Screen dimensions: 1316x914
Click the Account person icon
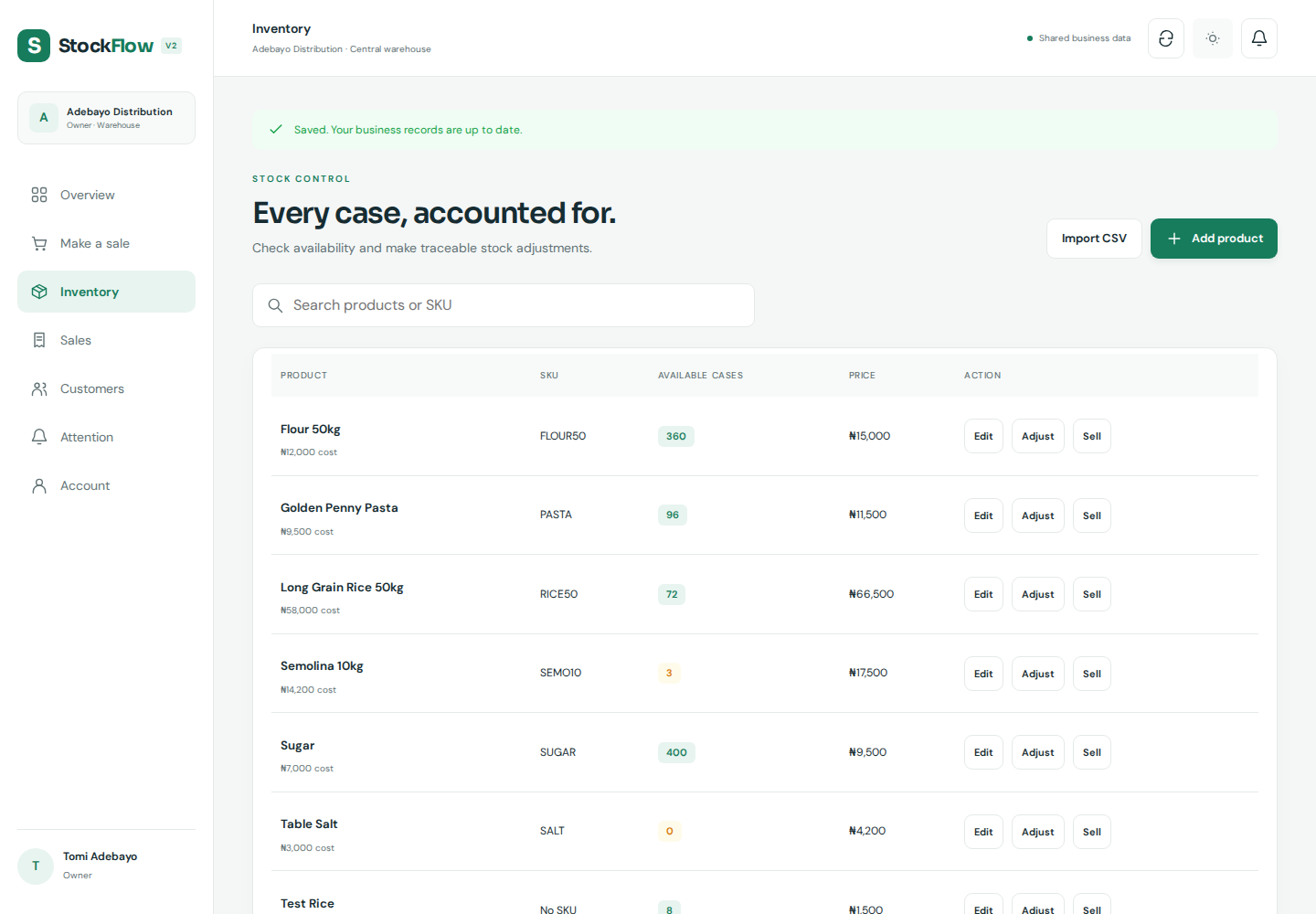point(39,485)
